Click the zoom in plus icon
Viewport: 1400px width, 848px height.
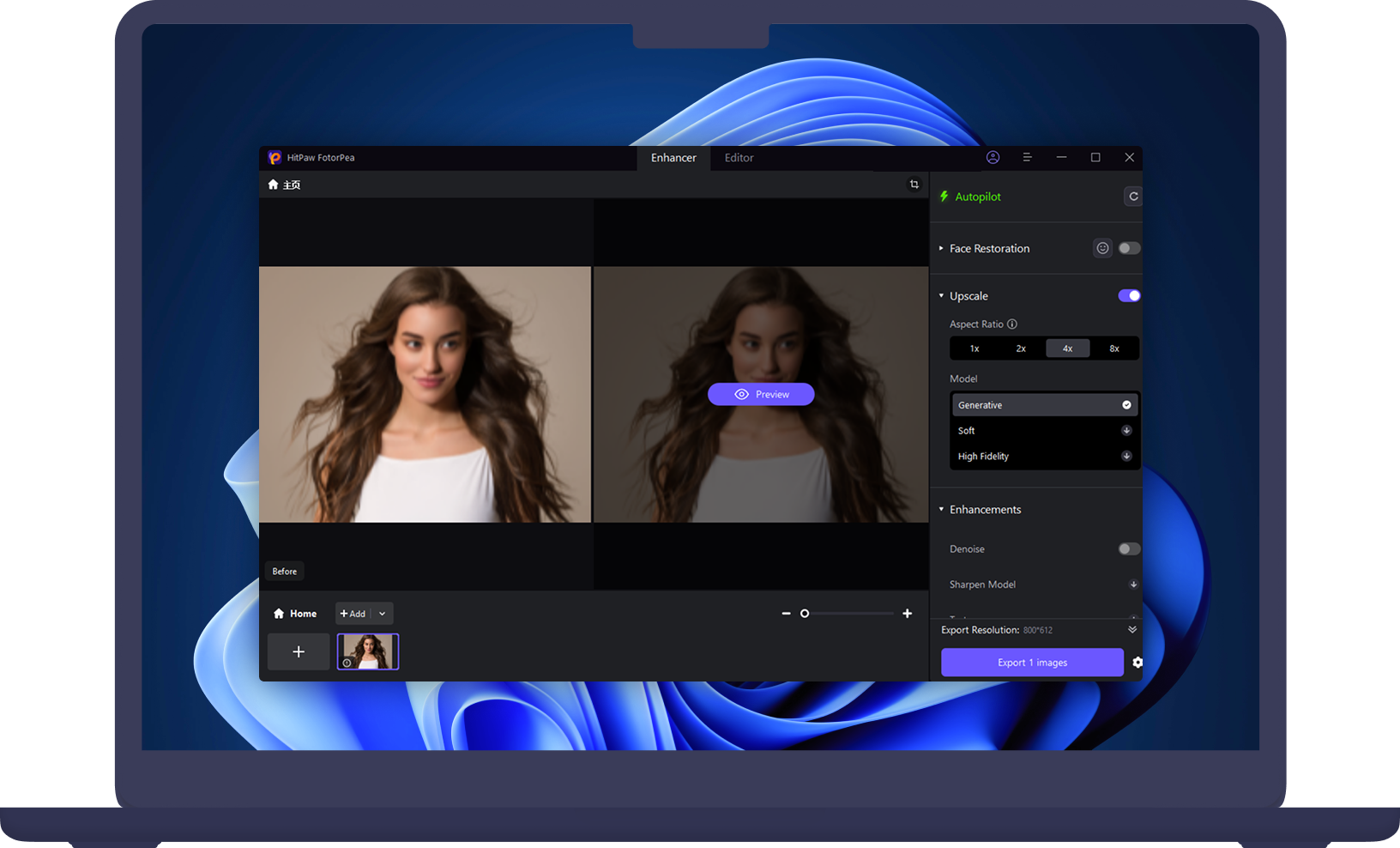point(907,614)
